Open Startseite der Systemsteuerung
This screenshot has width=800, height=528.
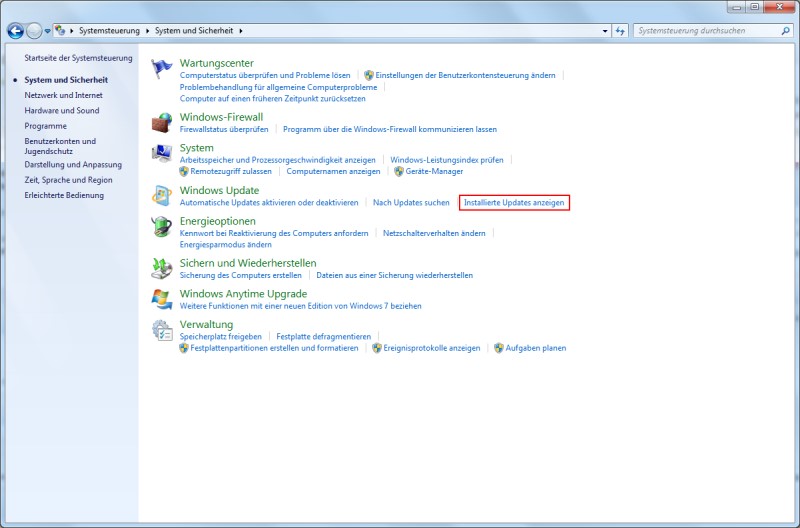click(78, 58)
